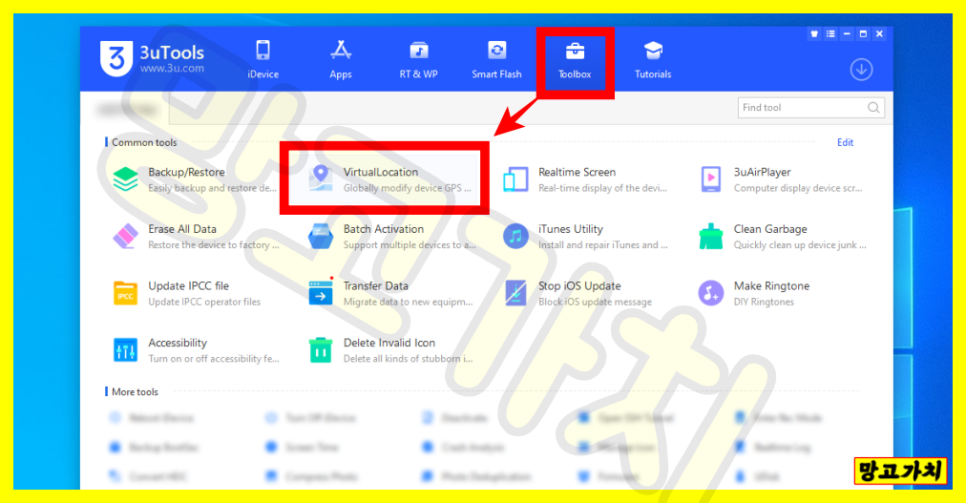The height and width of the screenshot is (503, 966).
Task: Launch the VirtualLocation map pin icon
Action: 320,178
